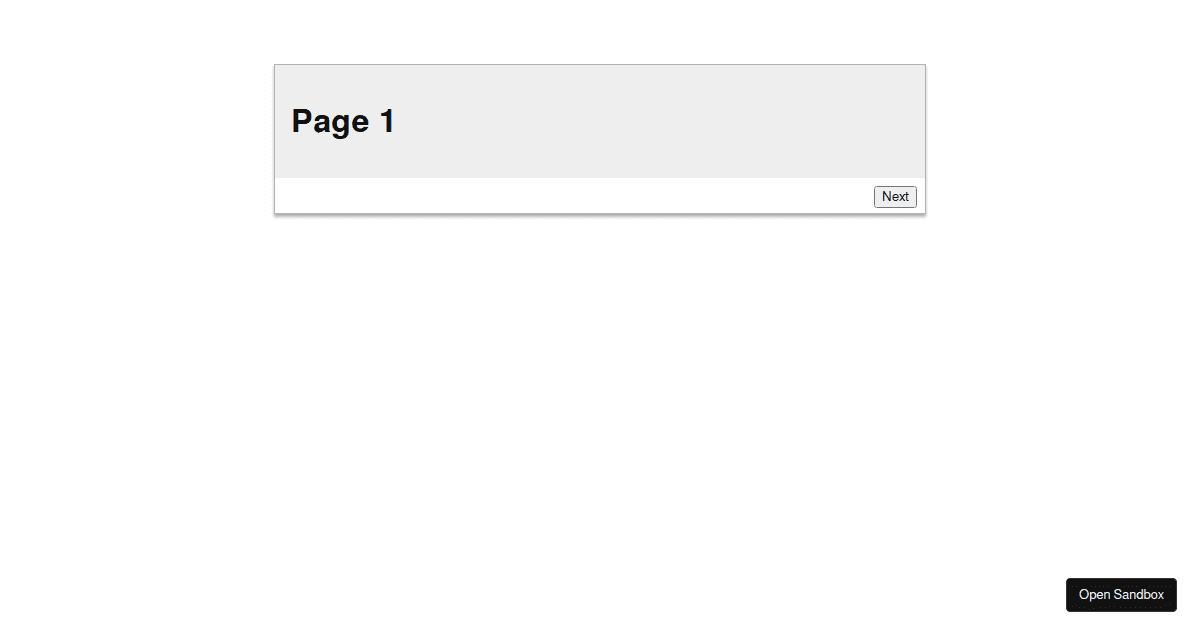Viewport: 1200px width, 630px height.
Task: Click the Next button
Action: (x=895, y=197)
